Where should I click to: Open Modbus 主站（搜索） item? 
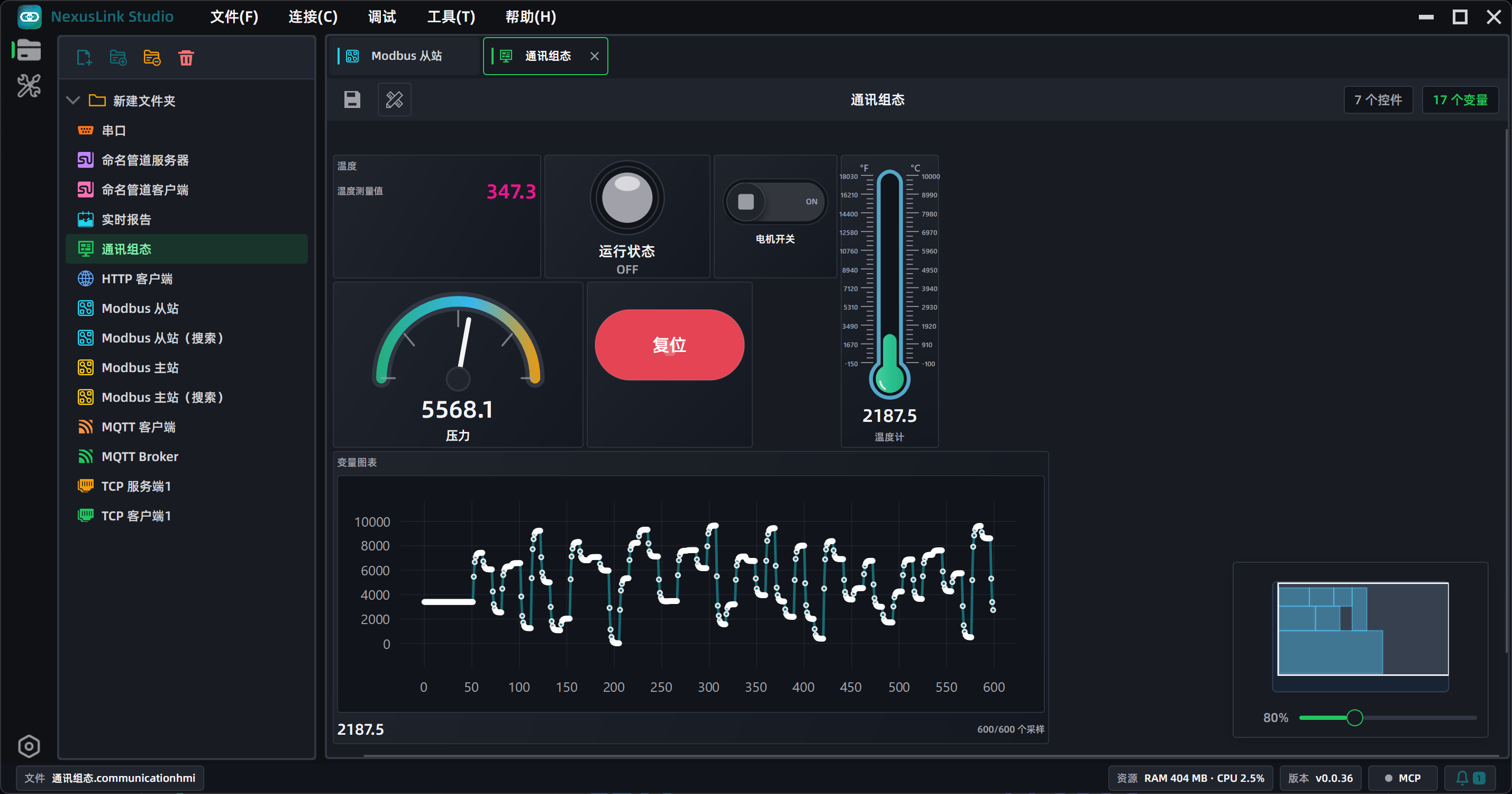pyautogui.click(x=187, y=397)
